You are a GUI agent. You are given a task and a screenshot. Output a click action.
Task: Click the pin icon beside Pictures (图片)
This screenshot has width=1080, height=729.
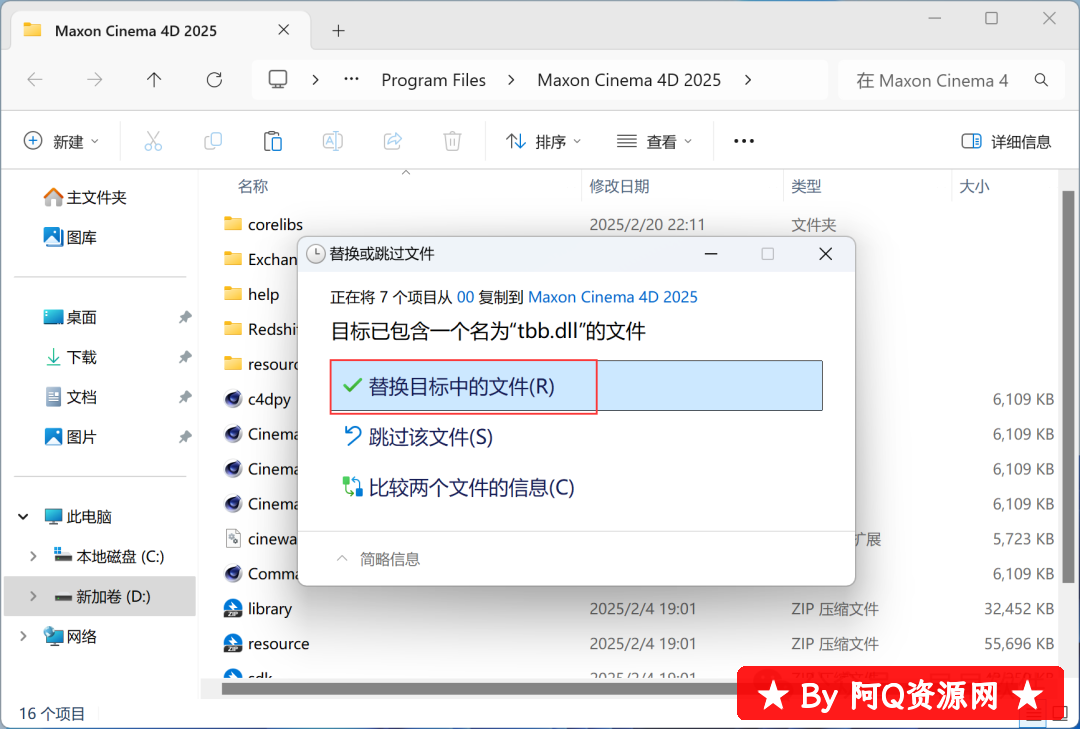click(185, 438)
